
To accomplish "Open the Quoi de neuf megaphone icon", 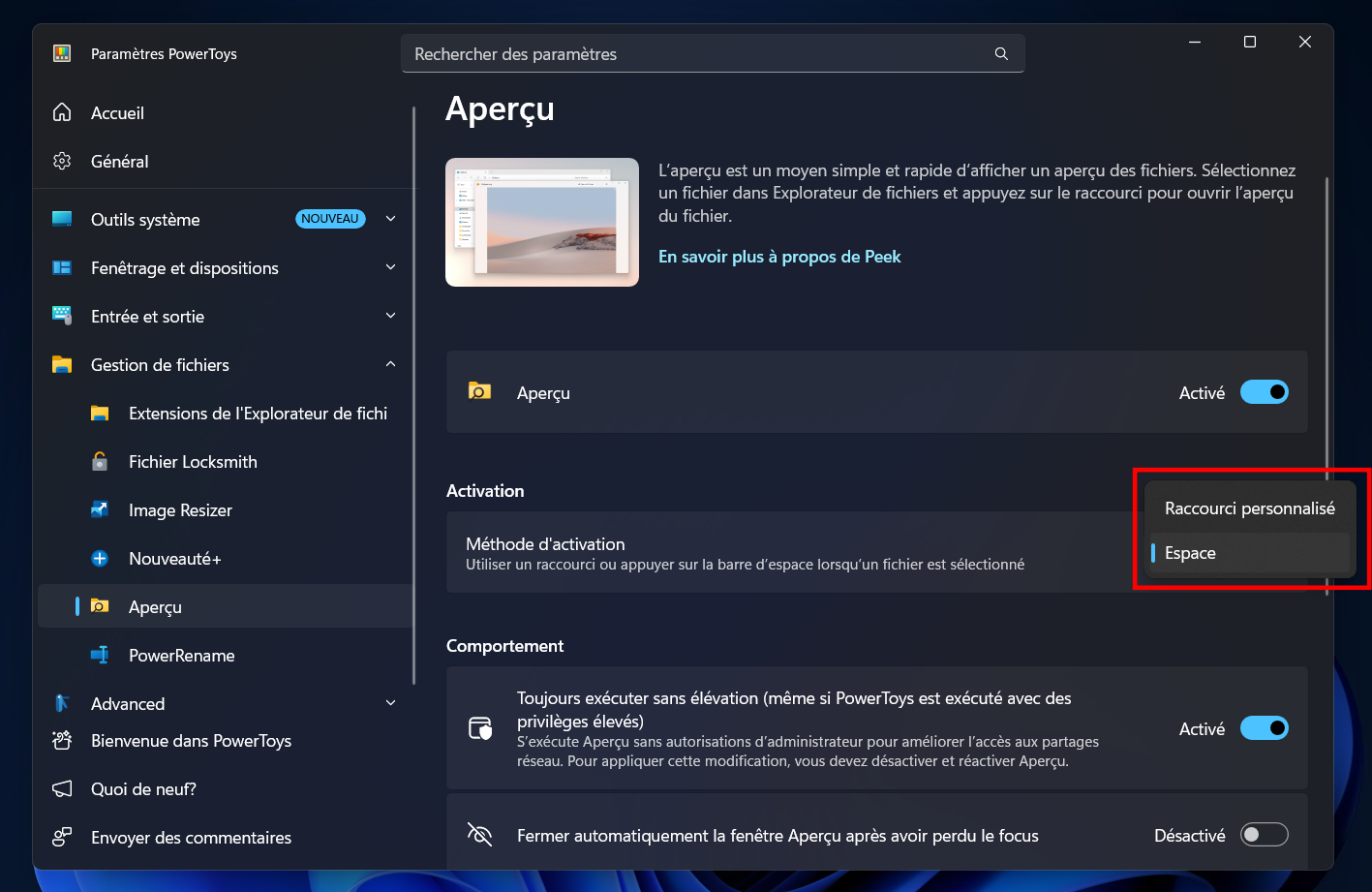I will [62, 788].
